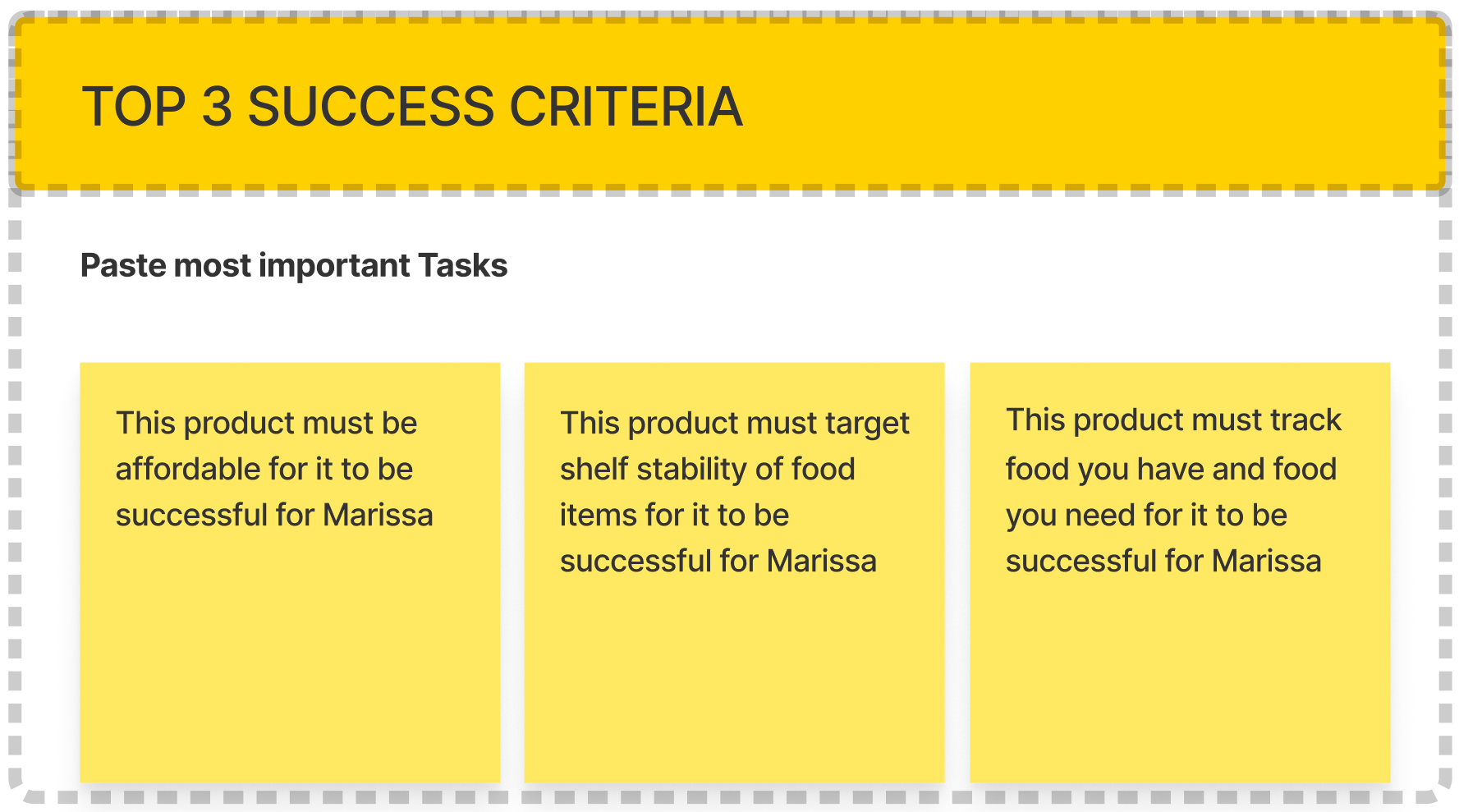
Task: Click the blank lower area of the track food note
Action: [x=1180, y=681]
